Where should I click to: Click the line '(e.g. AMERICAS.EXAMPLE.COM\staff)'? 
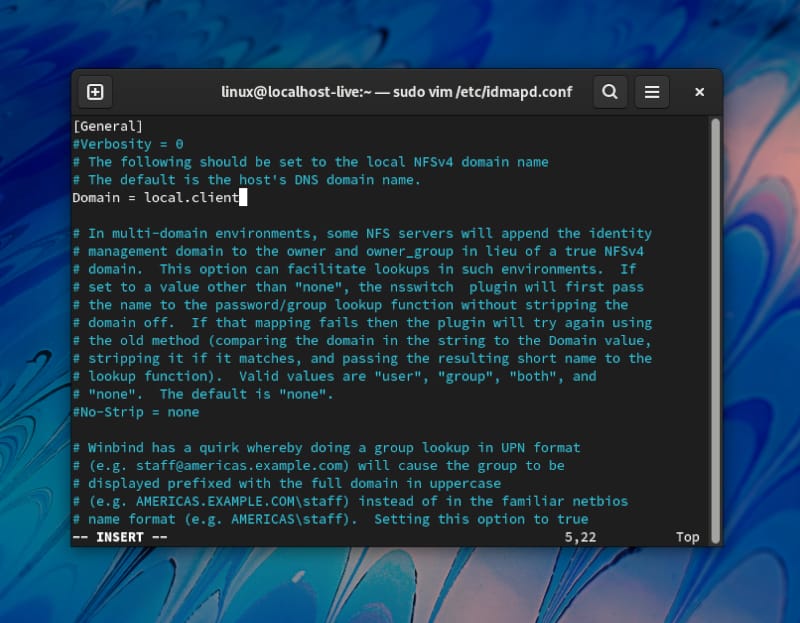350,501
